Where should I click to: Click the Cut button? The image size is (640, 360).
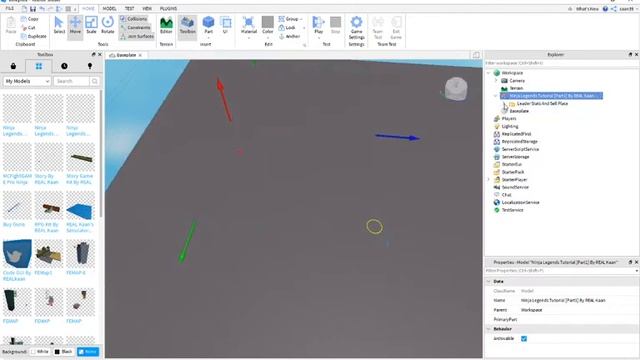(x=28, y=28)
